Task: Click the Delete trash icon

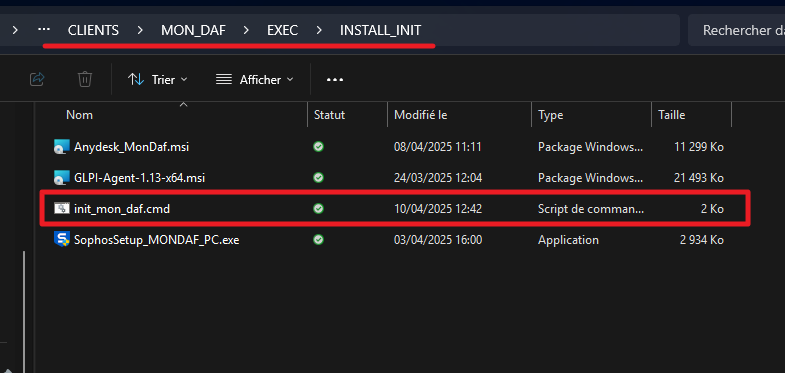Action: click(85, 79)
